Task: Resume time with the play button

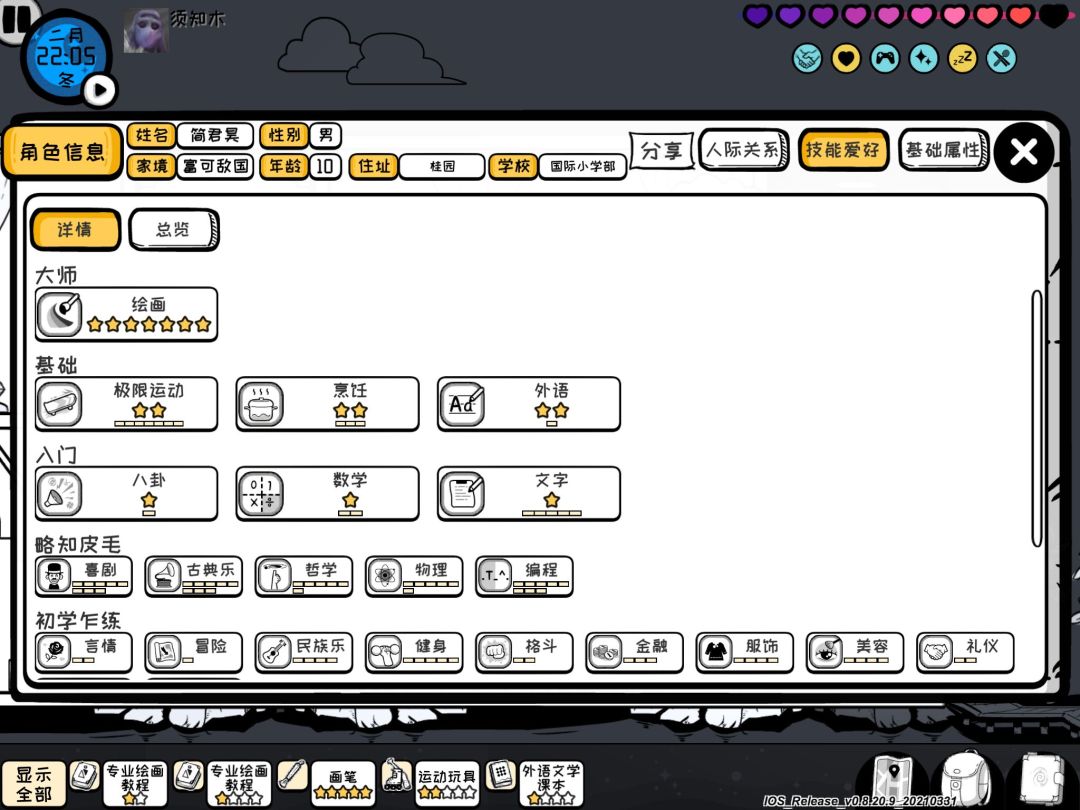Action: (x=101, y=90)
